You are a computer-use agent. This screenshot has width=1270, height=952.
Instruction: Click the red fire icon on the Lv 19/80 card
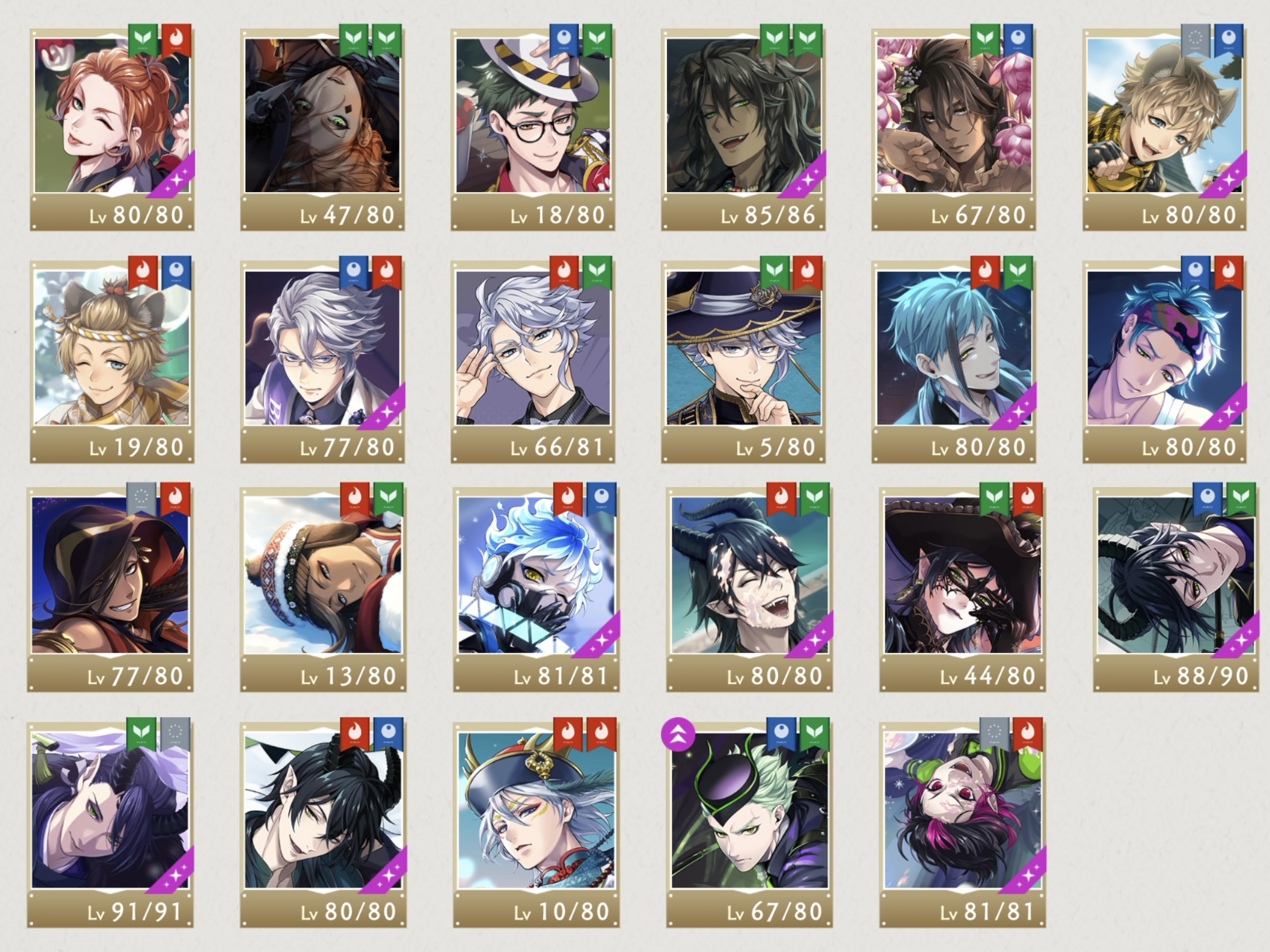(x=143, y=272)
